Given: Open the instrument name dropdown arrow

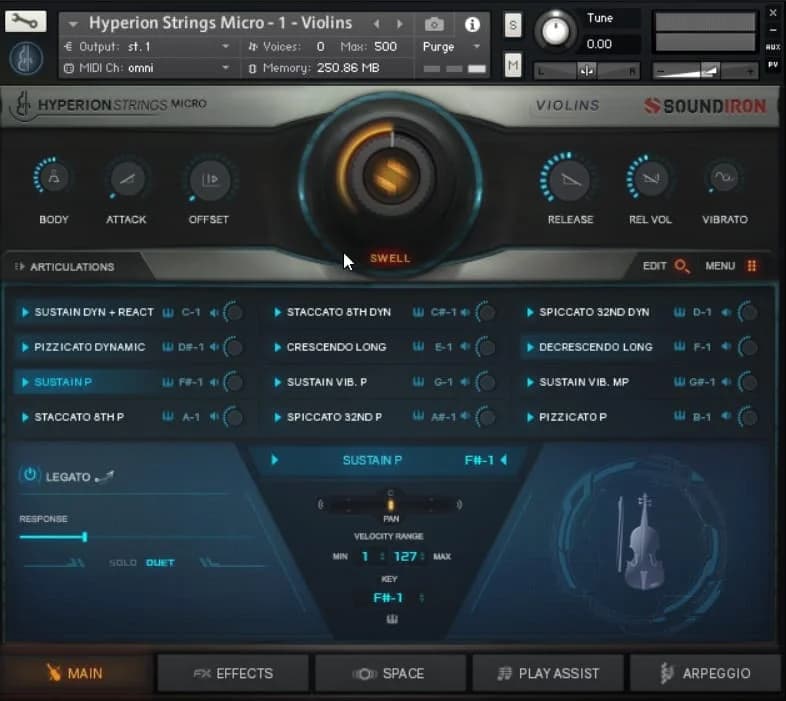Looking at the screenshot, I should pos(73,24).
